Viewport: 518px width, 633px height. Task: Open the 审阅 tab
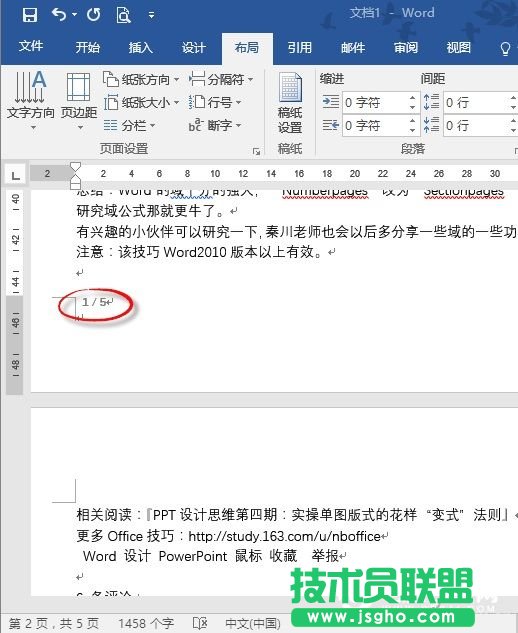406,48
